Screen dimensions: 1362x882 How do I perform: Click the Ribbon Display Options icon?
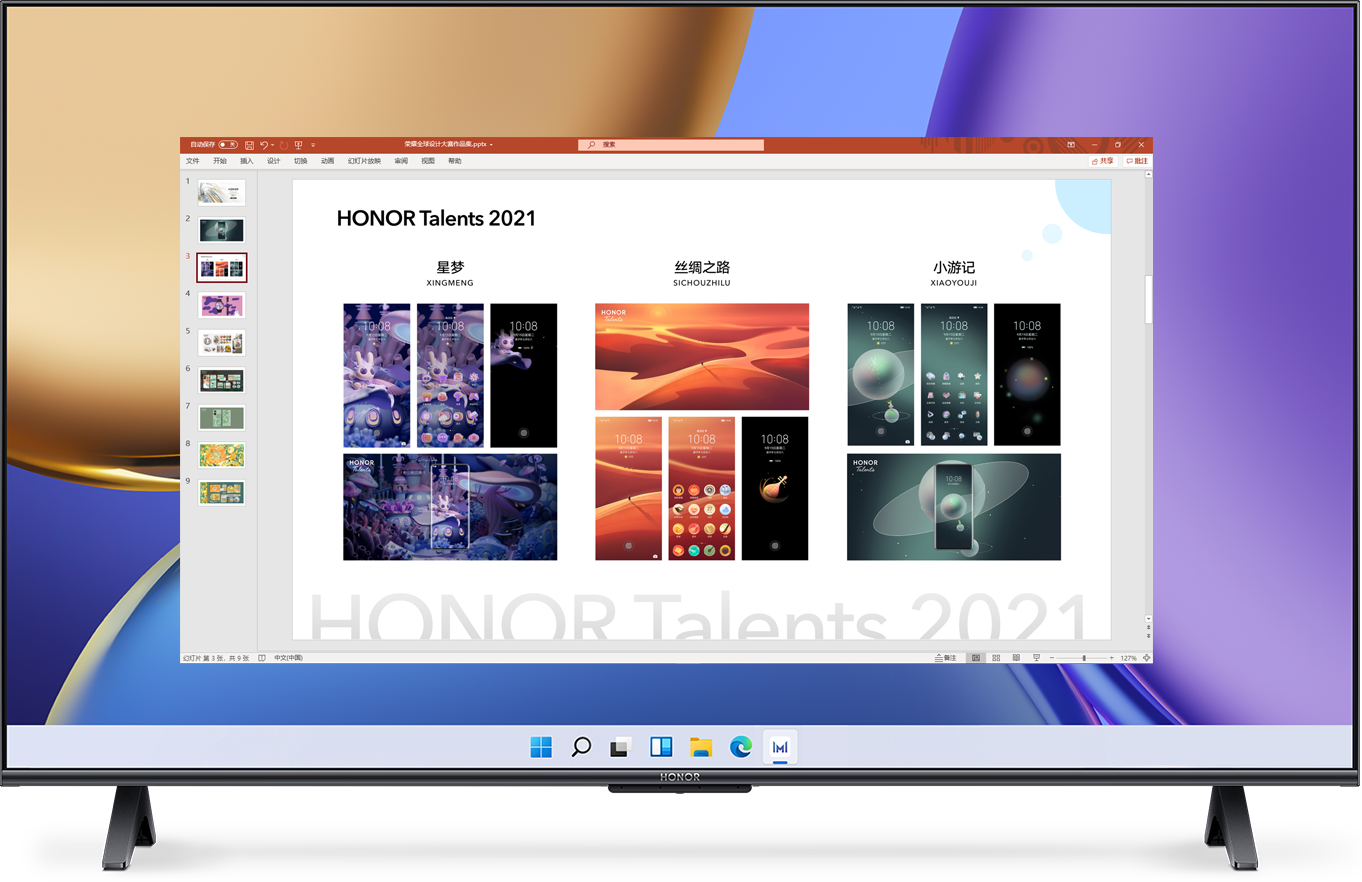[x=1070, y=145]
